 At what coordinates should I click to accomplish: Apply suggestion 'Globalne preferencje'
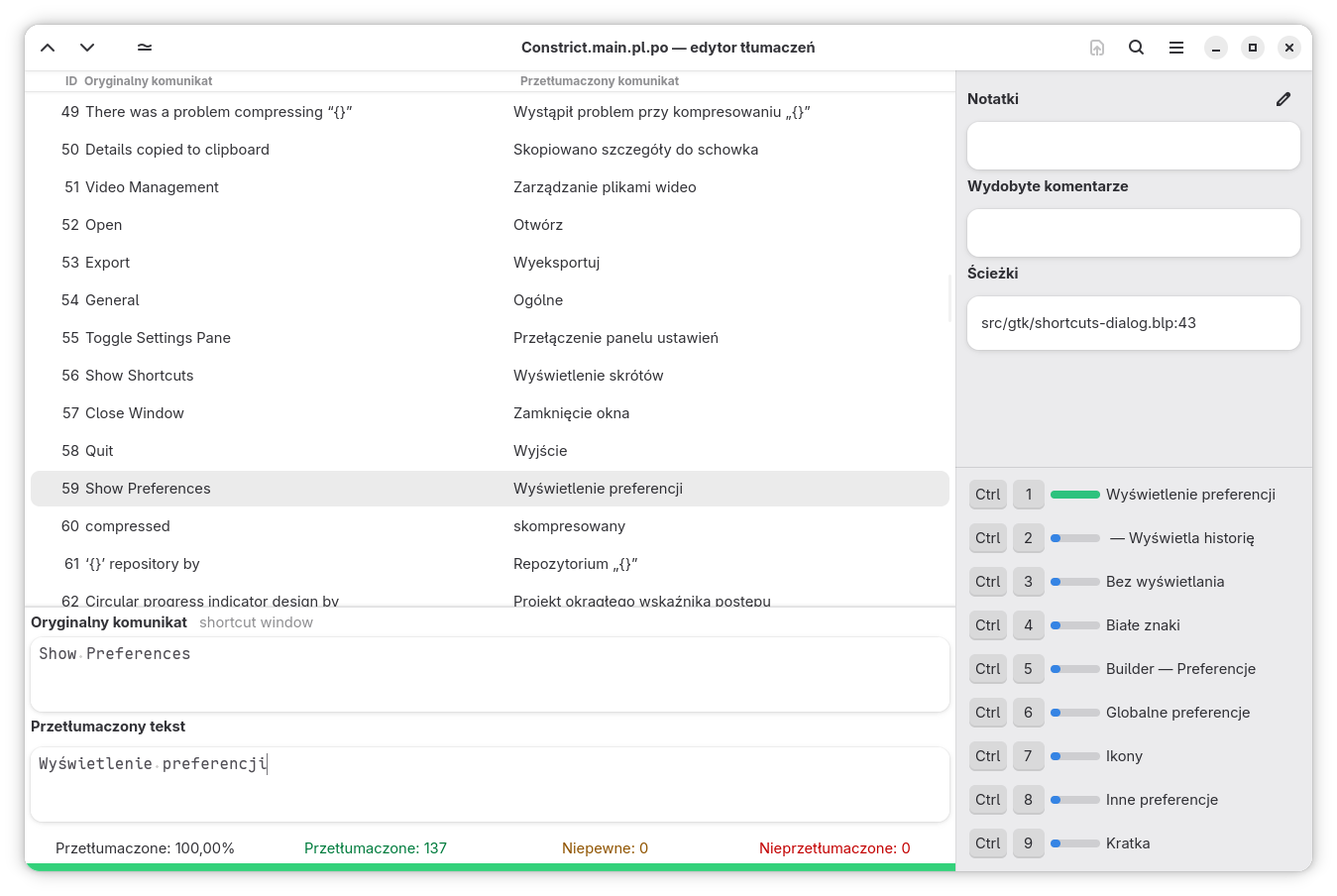point(1177,713)
